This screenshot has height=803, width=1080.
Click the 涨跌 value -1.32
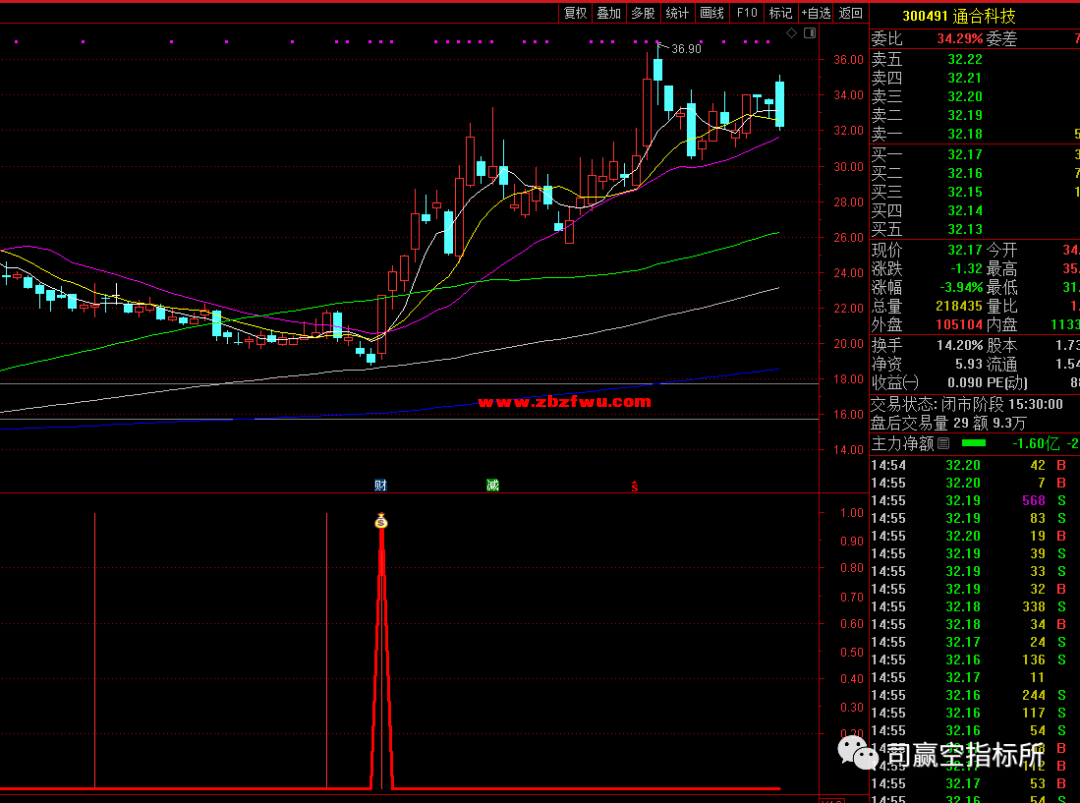[966, 269]
